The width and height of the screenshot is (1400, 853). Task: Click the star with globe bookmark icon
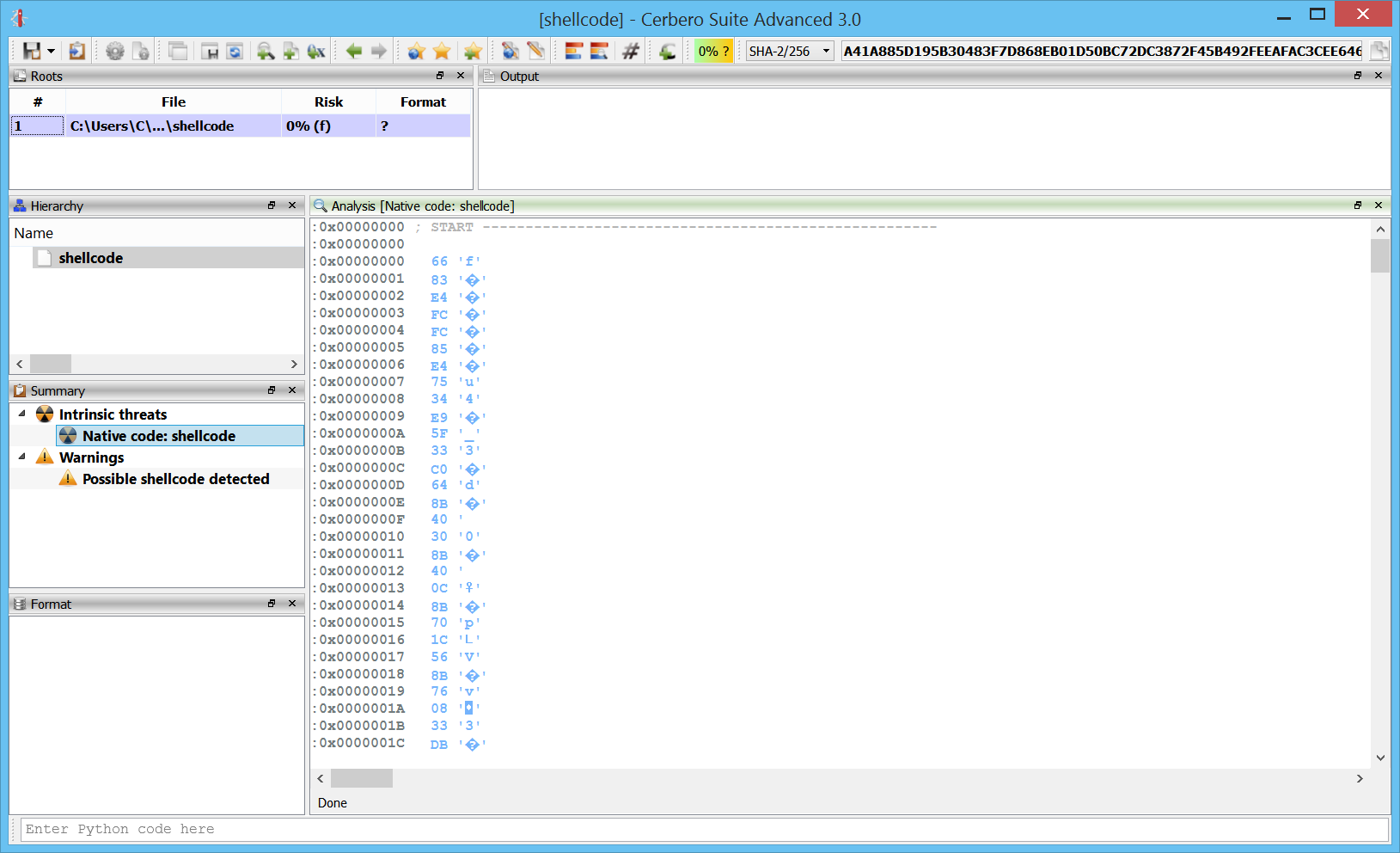tap(417, 52)
